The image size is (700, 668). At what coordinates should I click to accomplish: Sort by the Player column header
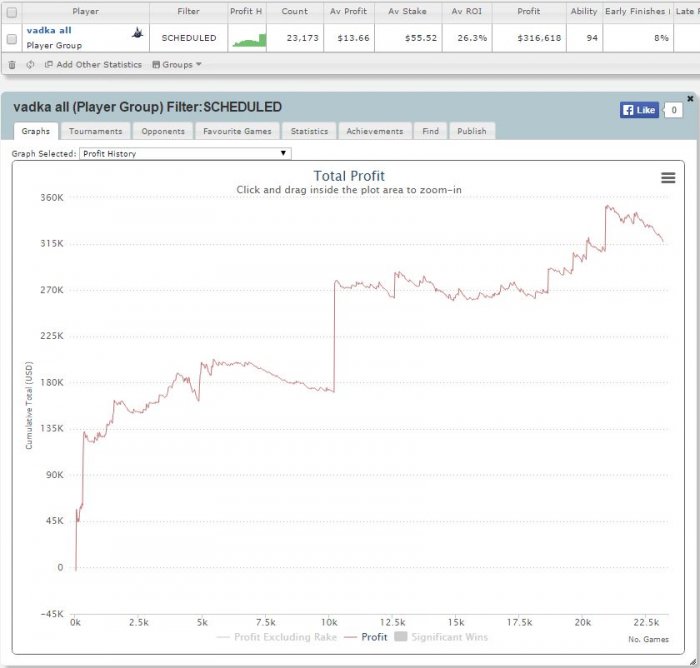click(x=86, y=12)
